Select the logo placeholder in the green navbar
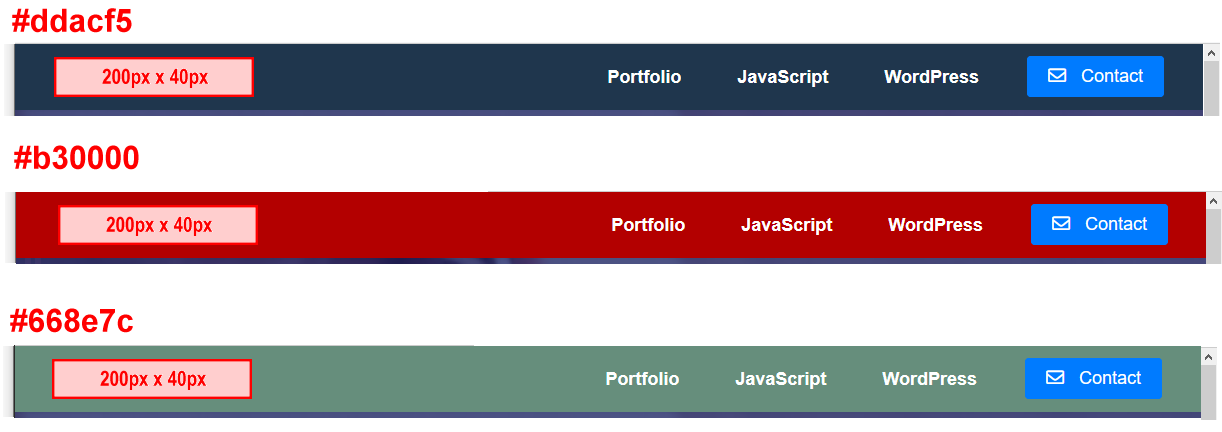The image size is (1222, 432). [152, 379]
